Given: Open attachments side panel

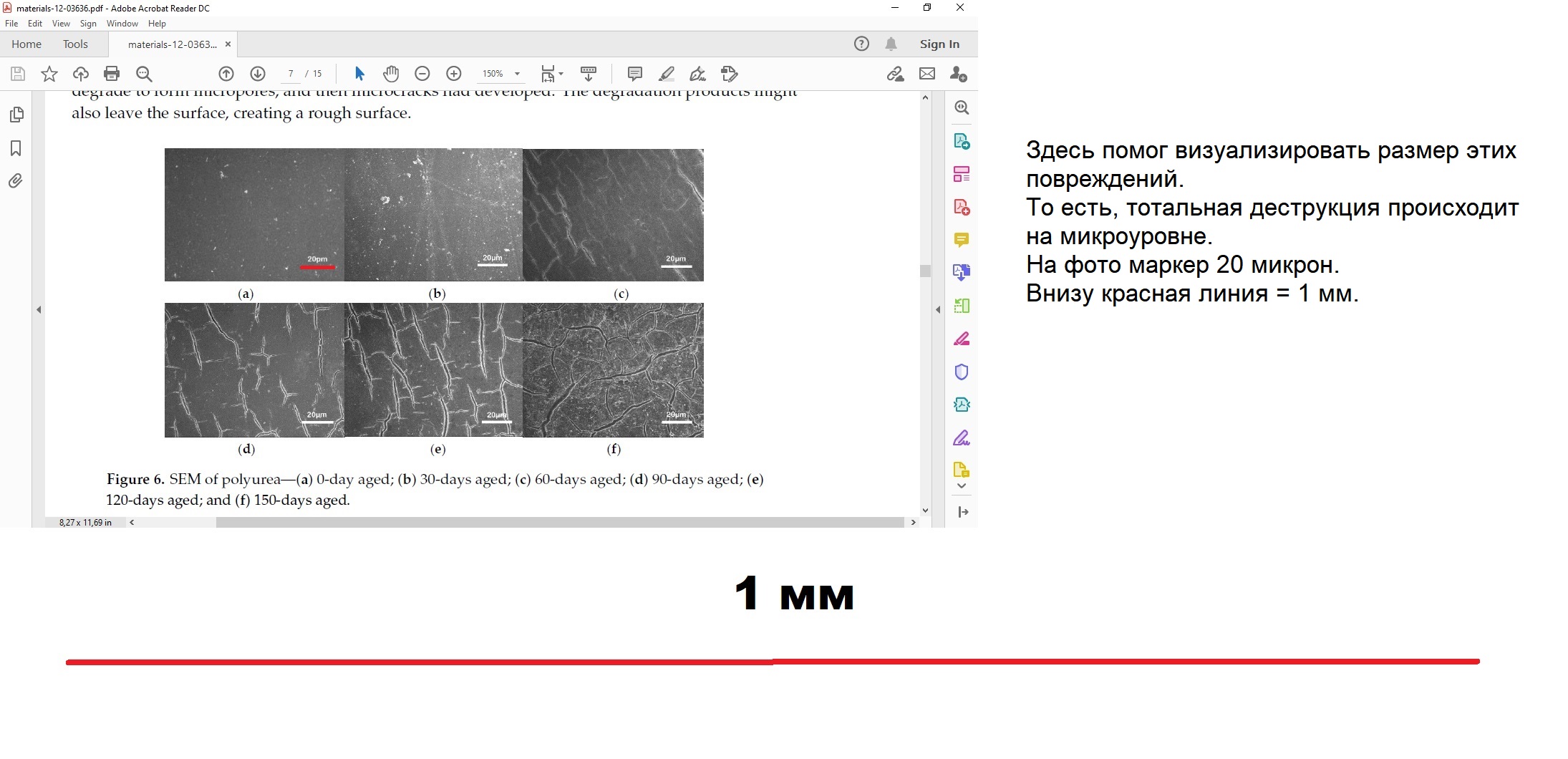Looking at the screenshot, I should click(16, 181).
